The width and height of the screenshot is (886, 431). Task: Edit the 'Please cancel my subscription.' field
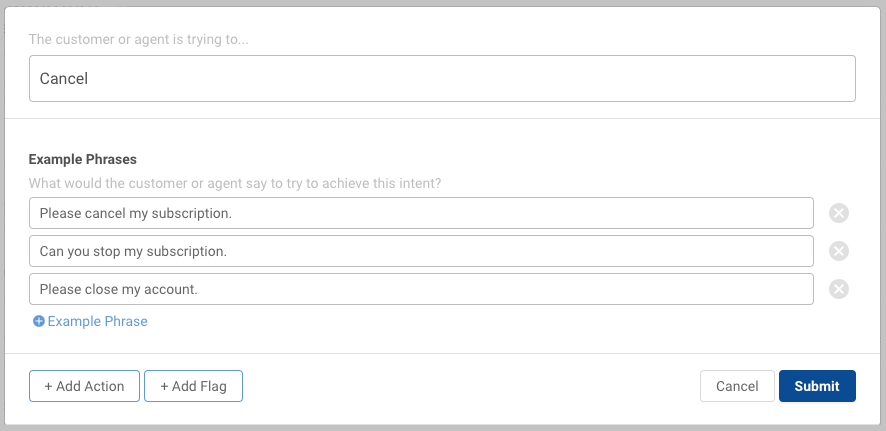pyautogui.click(x=422, y=213)
